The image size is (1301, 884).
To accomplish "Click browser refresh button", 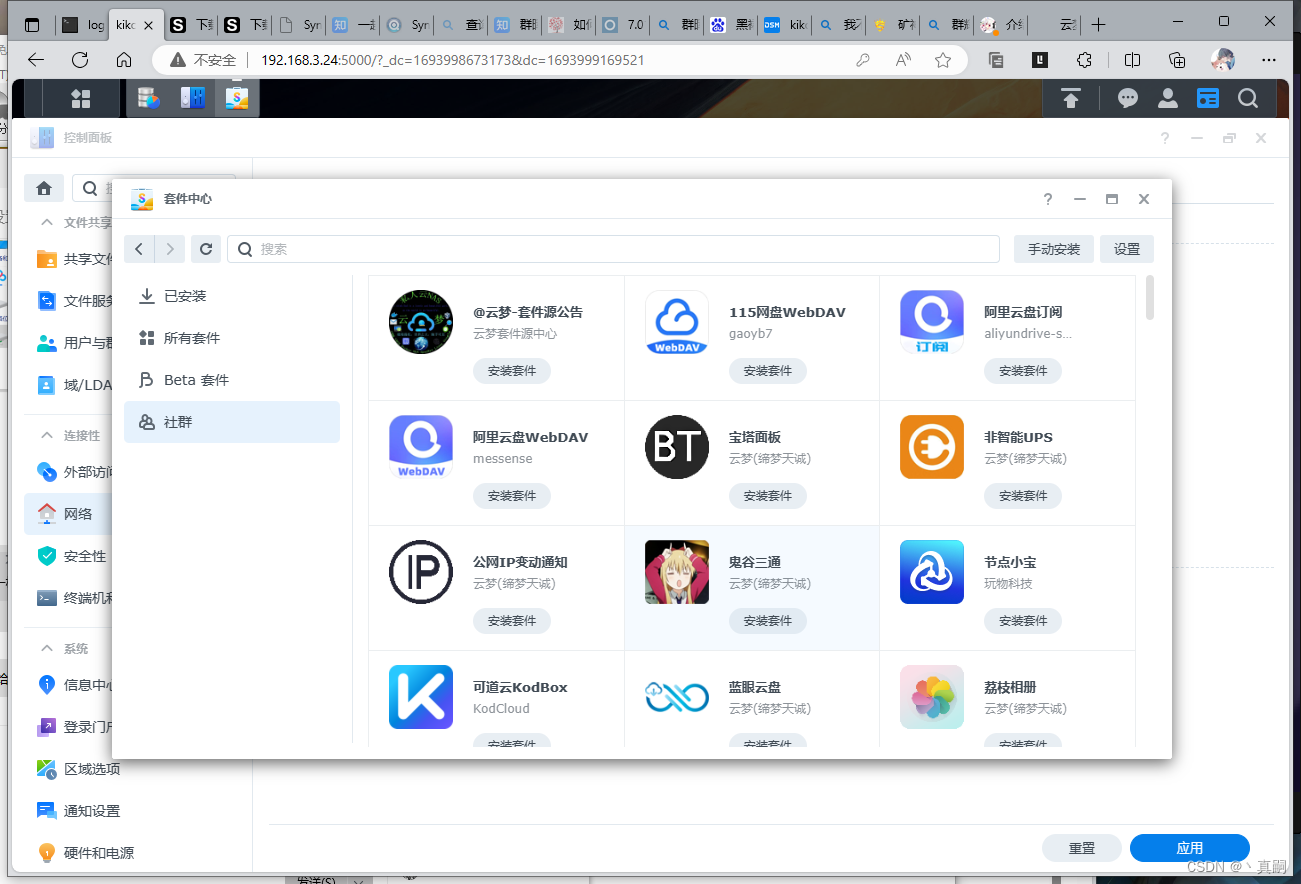I will (80, 60).
